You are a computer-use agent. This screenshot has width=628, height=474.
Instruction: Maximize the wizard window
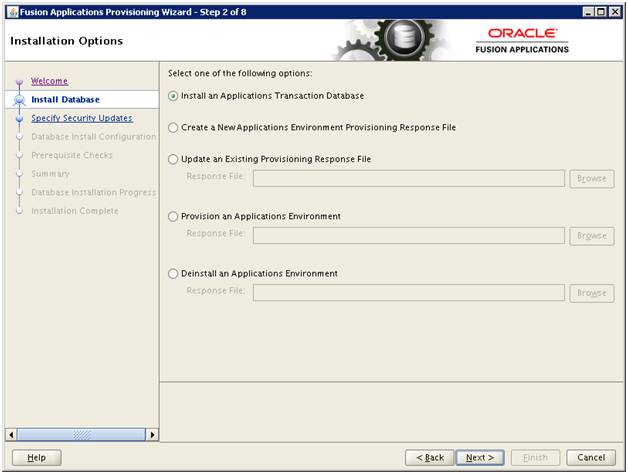pyautogui.click(x=601, y=12)
